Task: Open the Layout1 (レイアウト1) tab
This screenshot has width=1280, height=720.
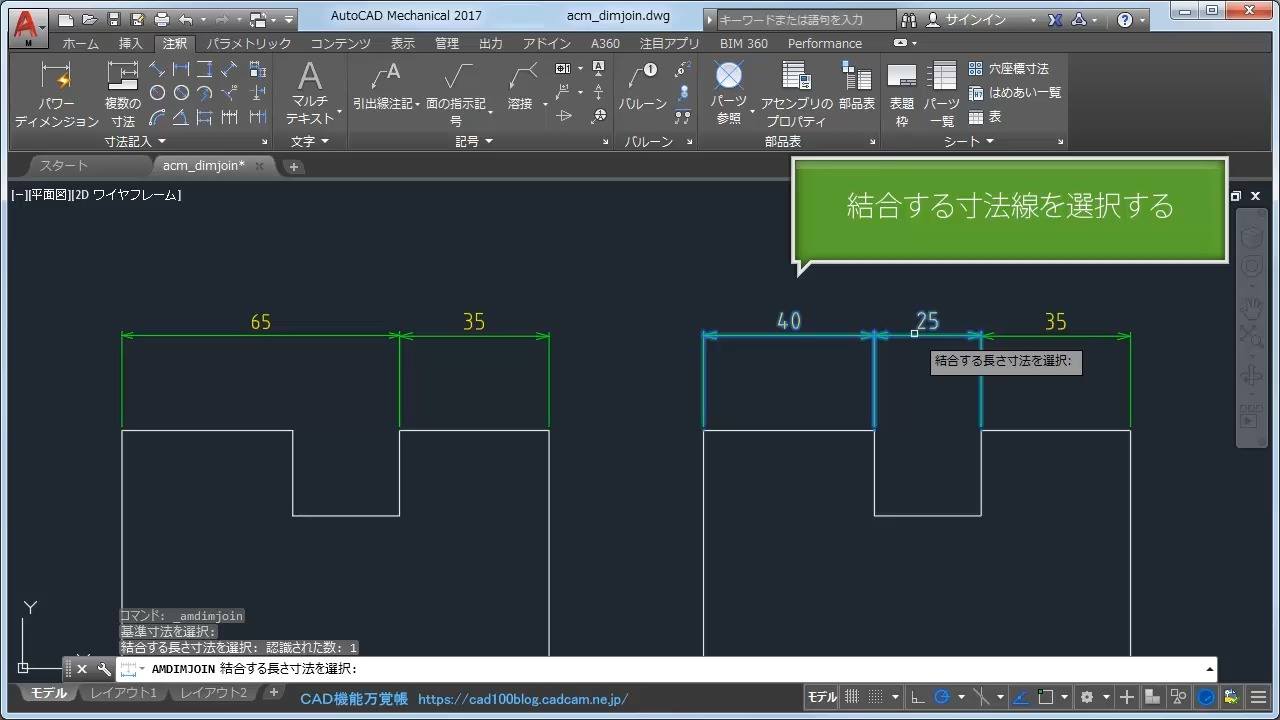Action: 125,693
